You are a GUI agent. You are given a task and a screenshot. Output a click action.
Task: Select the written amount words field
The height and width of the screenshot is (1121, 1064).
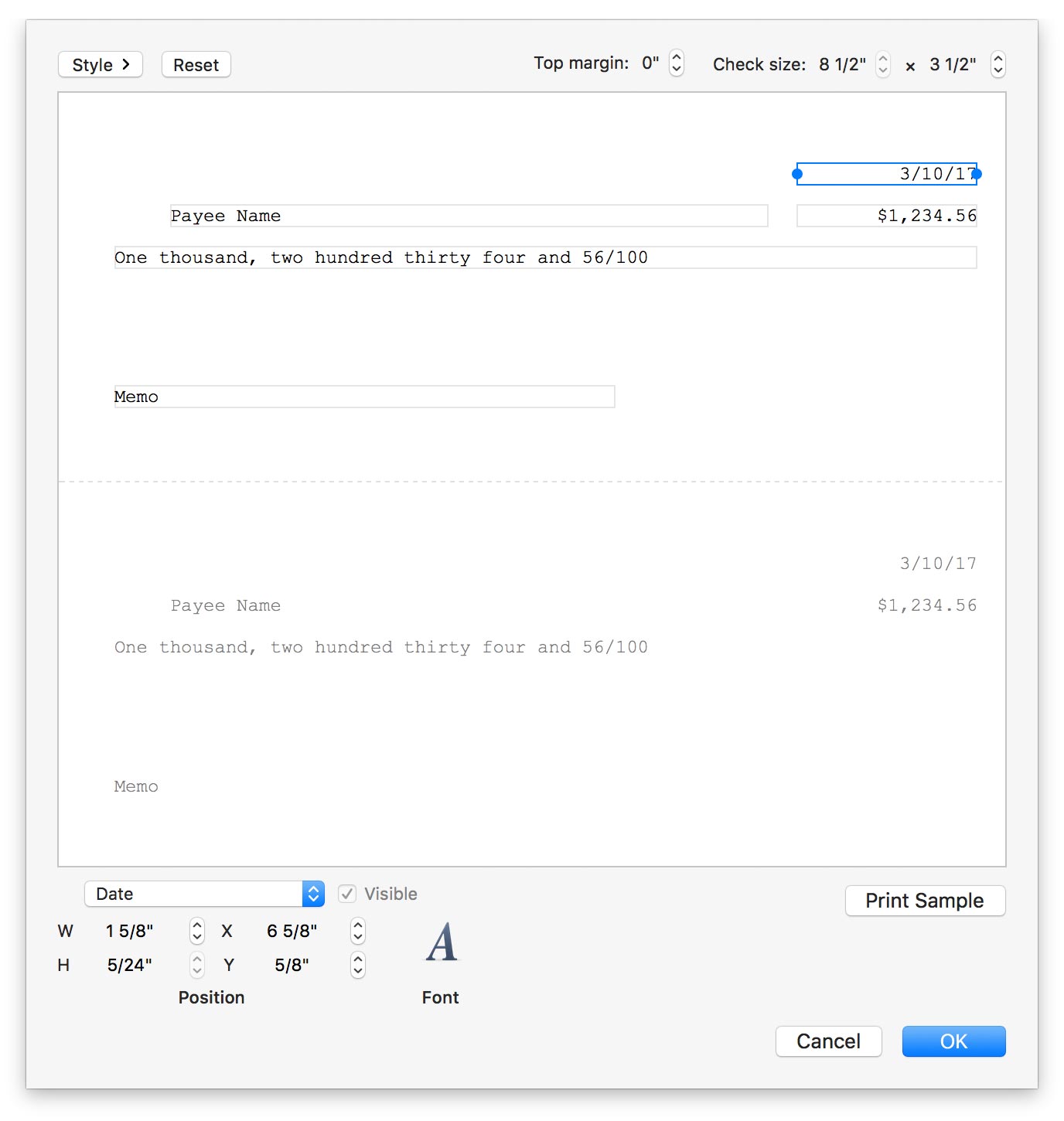[x=544, y=257]
